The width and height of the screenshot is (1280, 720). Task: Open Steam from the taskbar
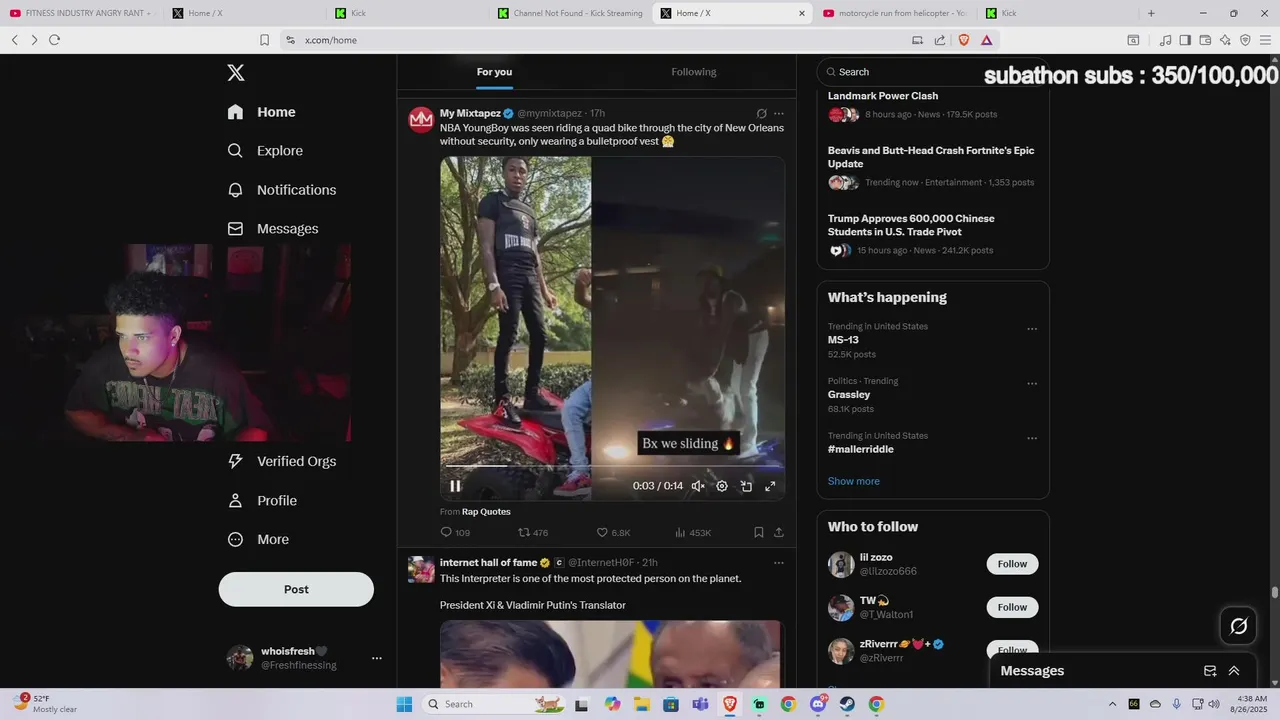847,704
